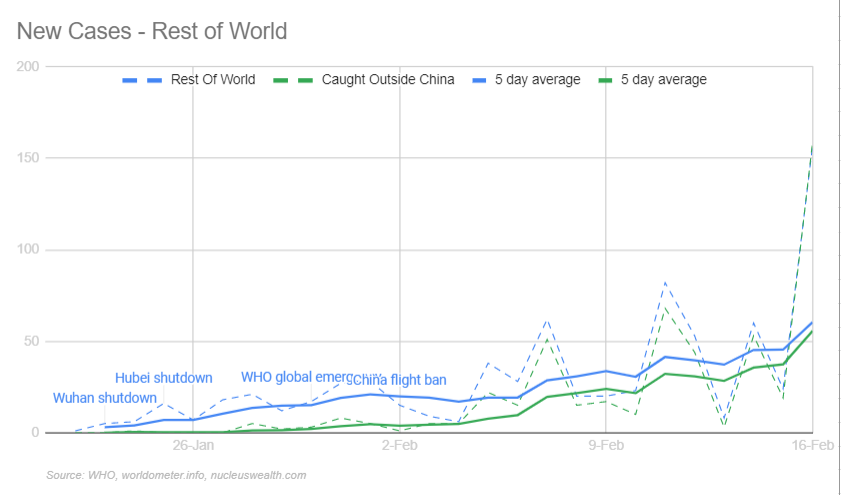The width and height of the screenshot is (841, 495).
Task: Click the 9-Feb x-axis date label
Action: click(x=605, y=446)
